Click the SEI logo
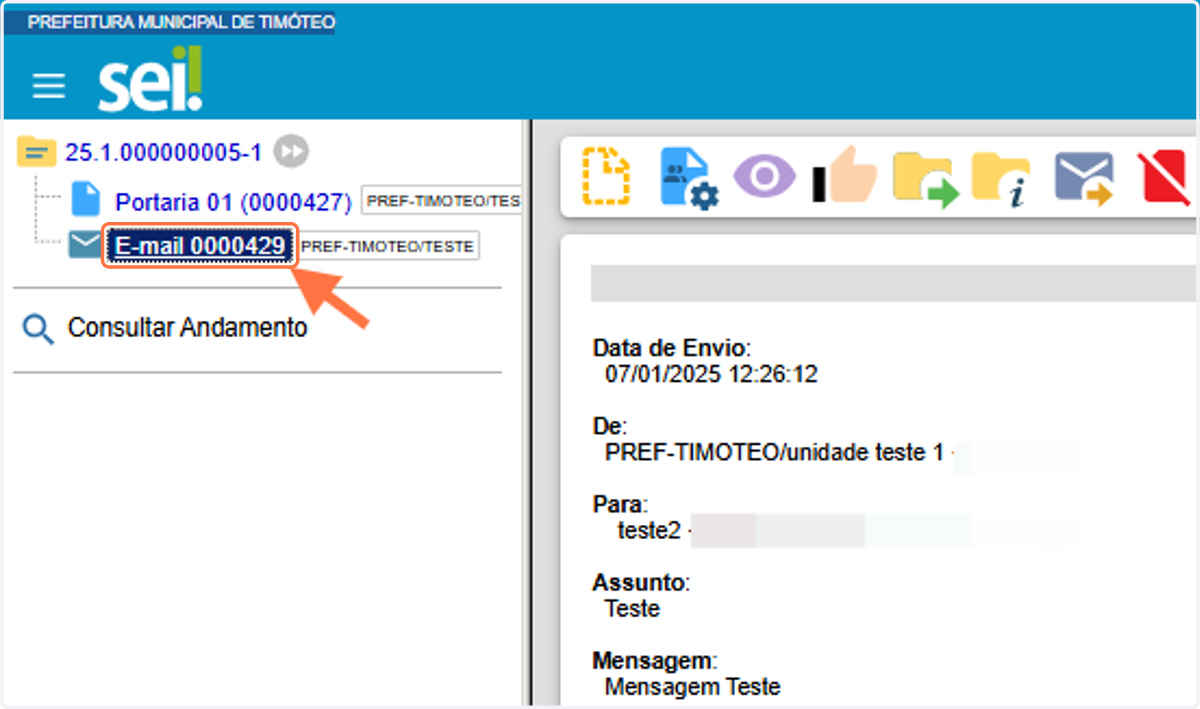Image resolution: width=1200 pixels, height=709 pixels. click(149, 80)
